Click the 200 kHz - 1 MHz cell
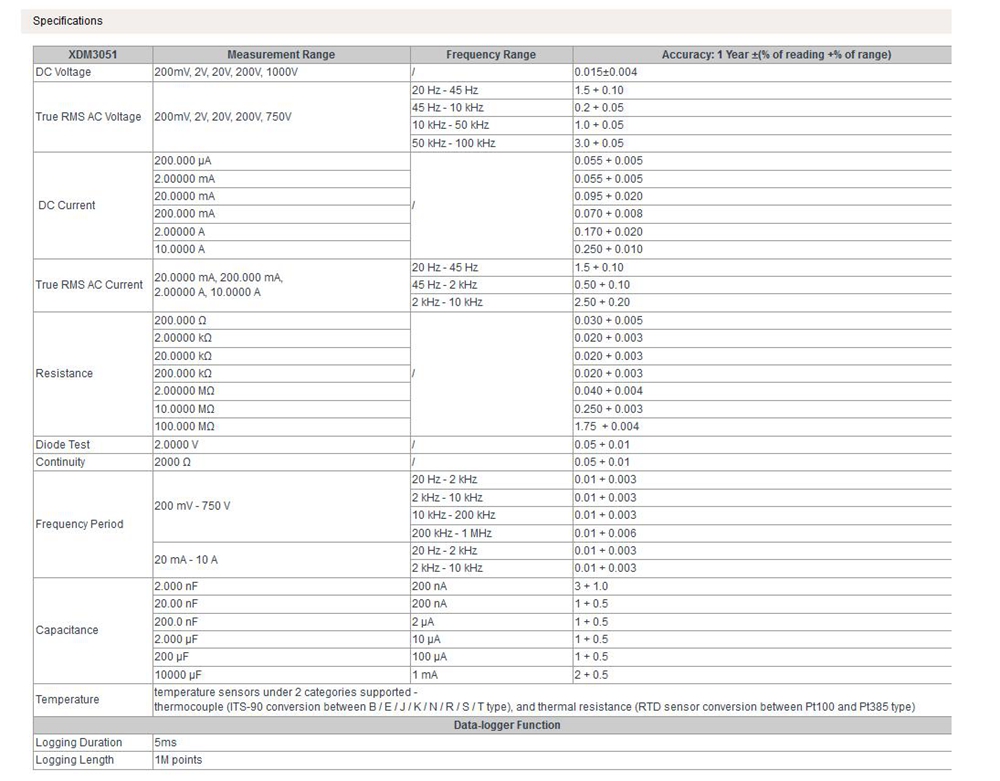 pyautogui.click(x=454, y=533)
